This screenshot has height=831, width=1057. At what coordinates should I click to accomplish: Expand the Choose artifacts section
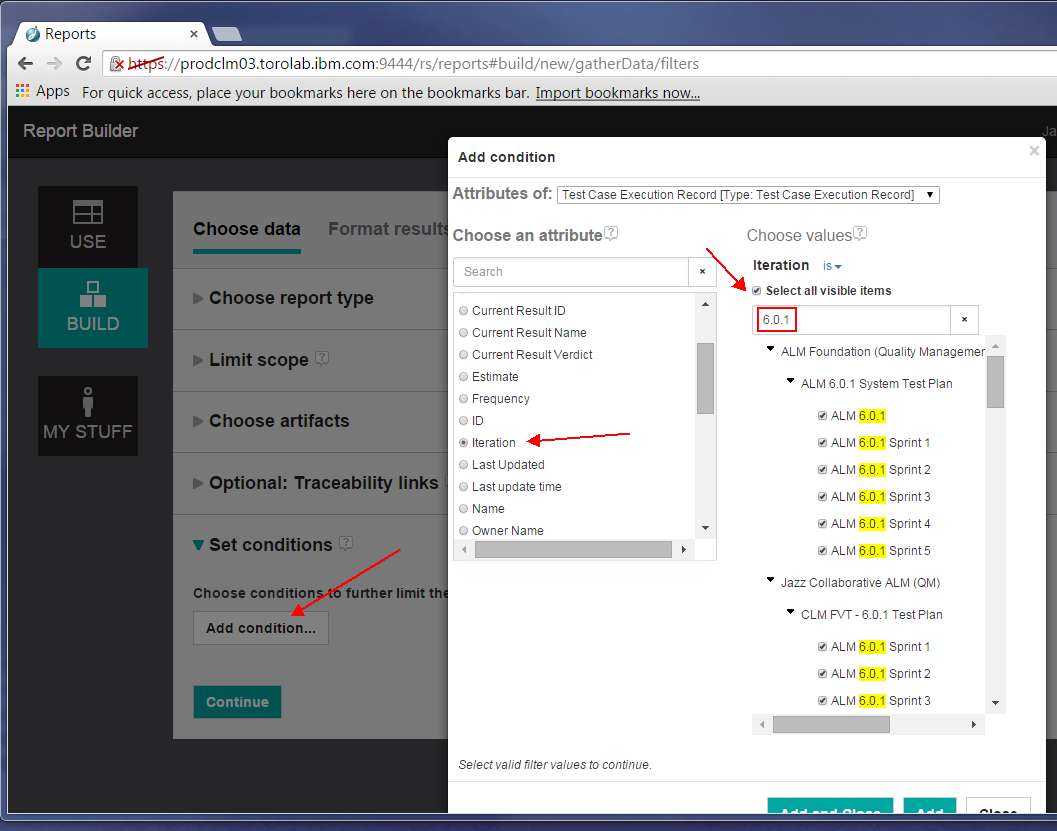point(198,421)
